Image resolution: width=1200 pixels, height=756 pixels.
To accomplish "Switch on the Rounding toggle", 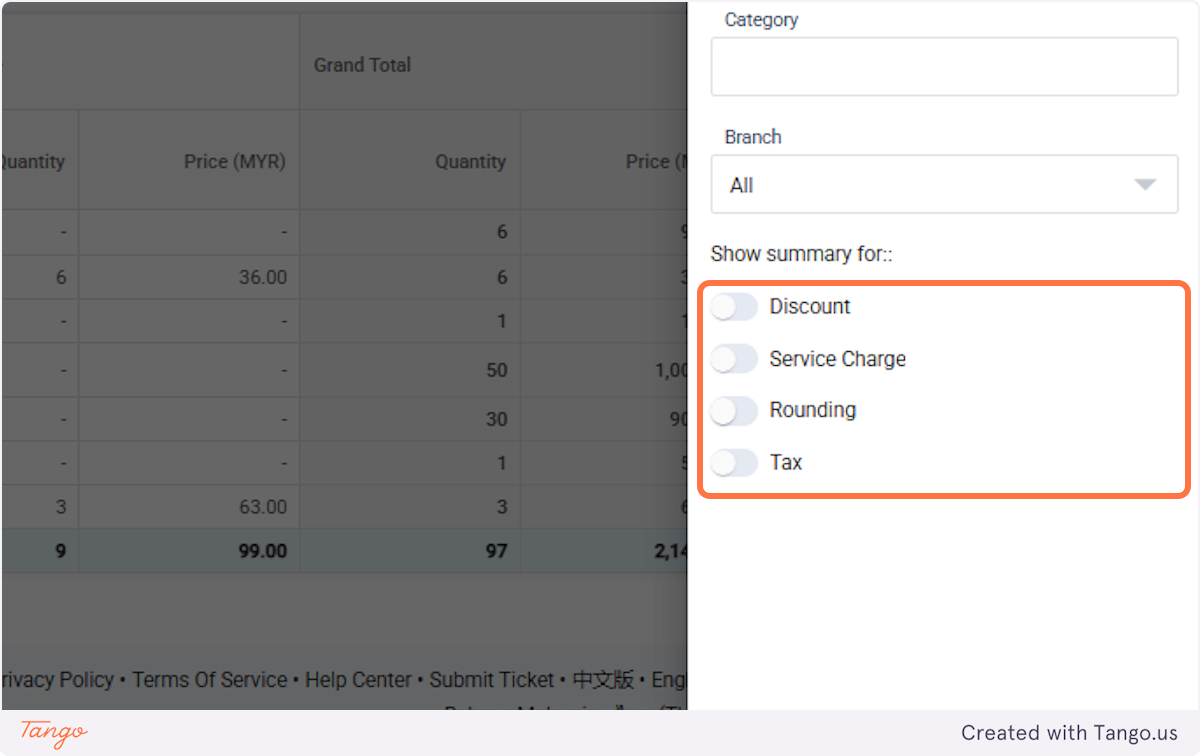I will tap(735, 410).
